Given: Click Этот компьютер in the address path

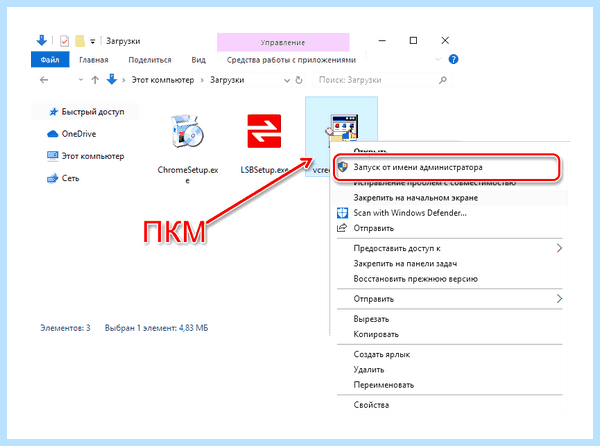Looking at the screenshot, I should coord(163,80).
